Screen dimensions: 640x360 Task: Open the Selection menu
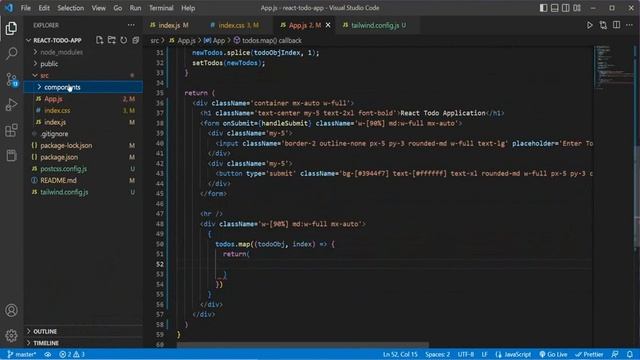point(70,8)
